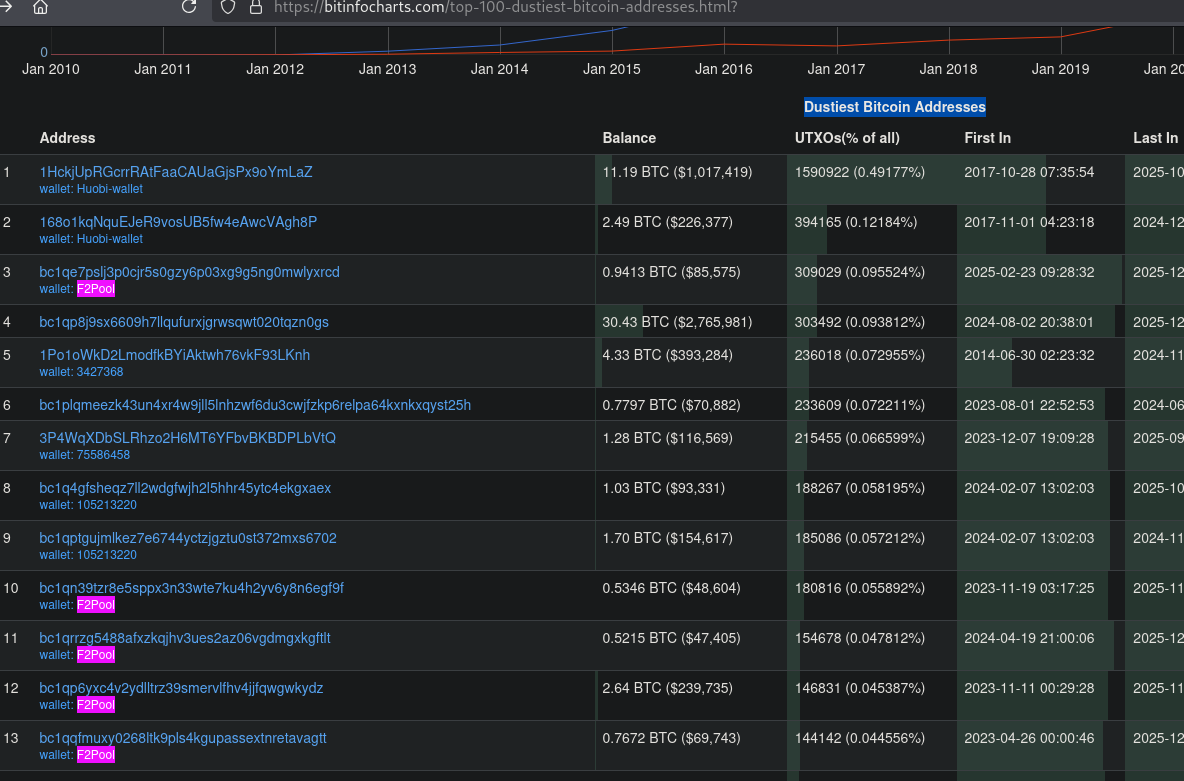Open long bc1plqmeezk43un4xr4w9jll5 taproot address
Viewport: 1184px width, 781px height.
tap(255, 405)
